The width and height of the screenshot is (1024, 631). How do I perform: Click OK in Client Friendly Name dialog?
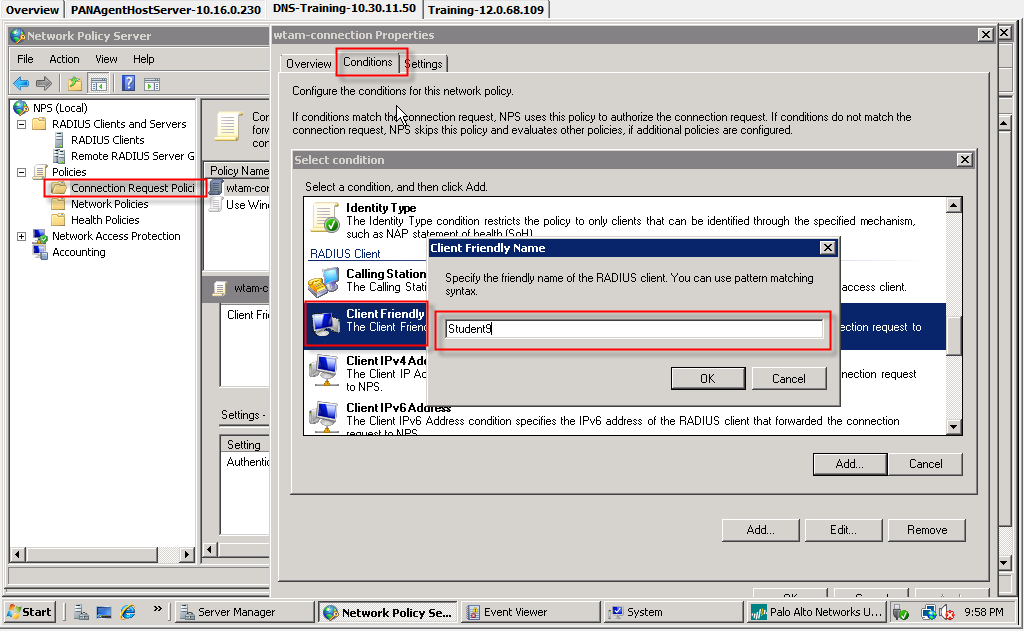[x=708, y=379]
